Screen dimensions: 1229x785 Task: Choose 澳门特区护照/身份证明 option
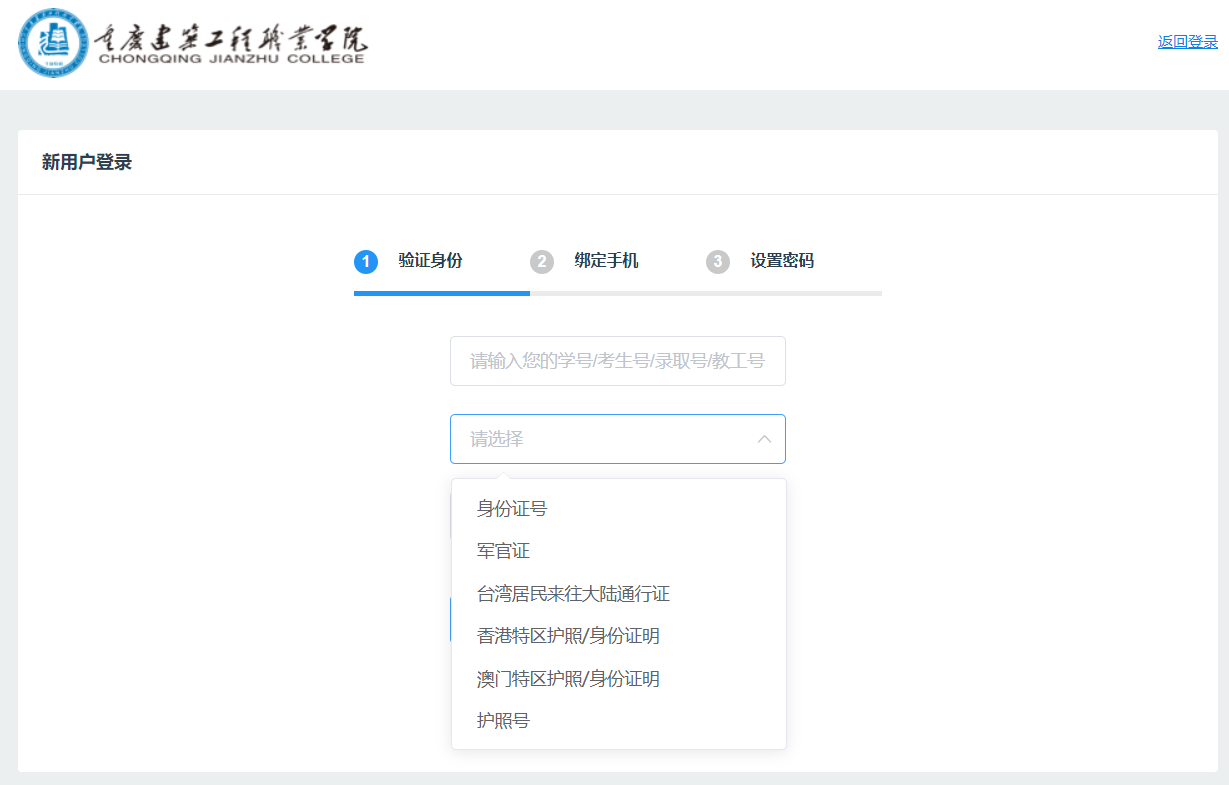pos(568,679)
